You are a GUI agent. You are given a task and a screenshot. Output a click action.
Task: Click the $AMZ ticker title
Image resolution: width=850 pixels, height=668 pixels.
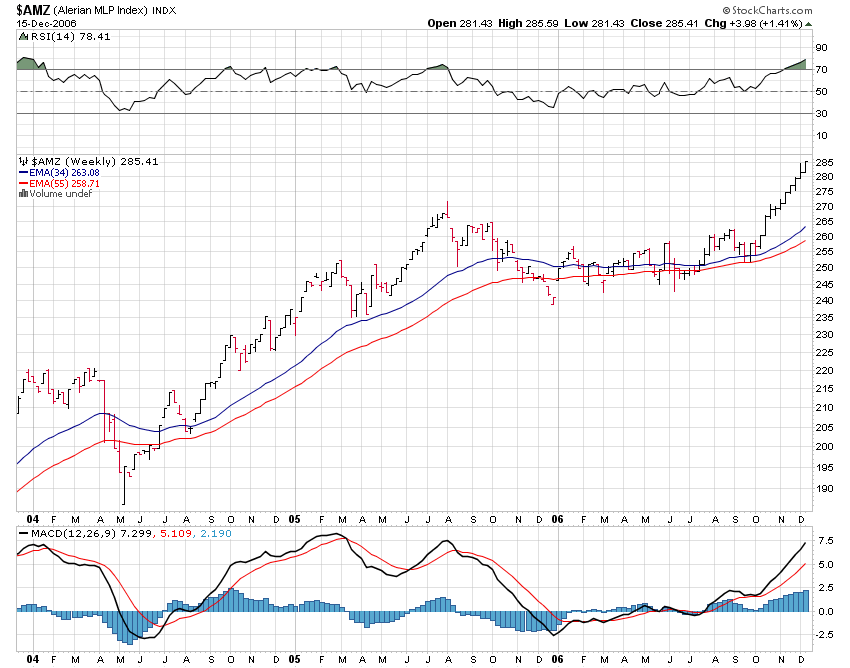[33, 10]
